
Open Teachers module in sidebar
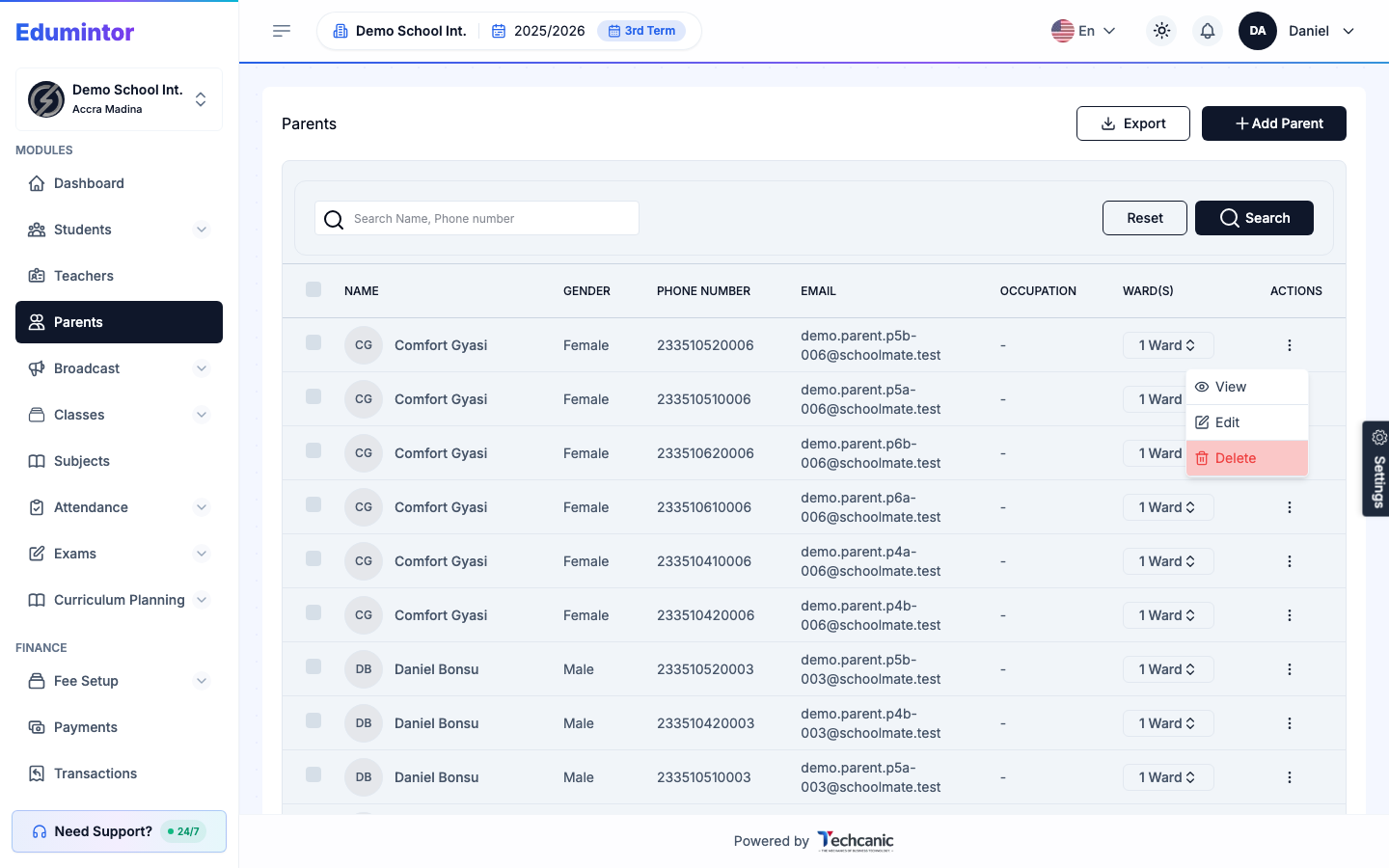(119, 276)
